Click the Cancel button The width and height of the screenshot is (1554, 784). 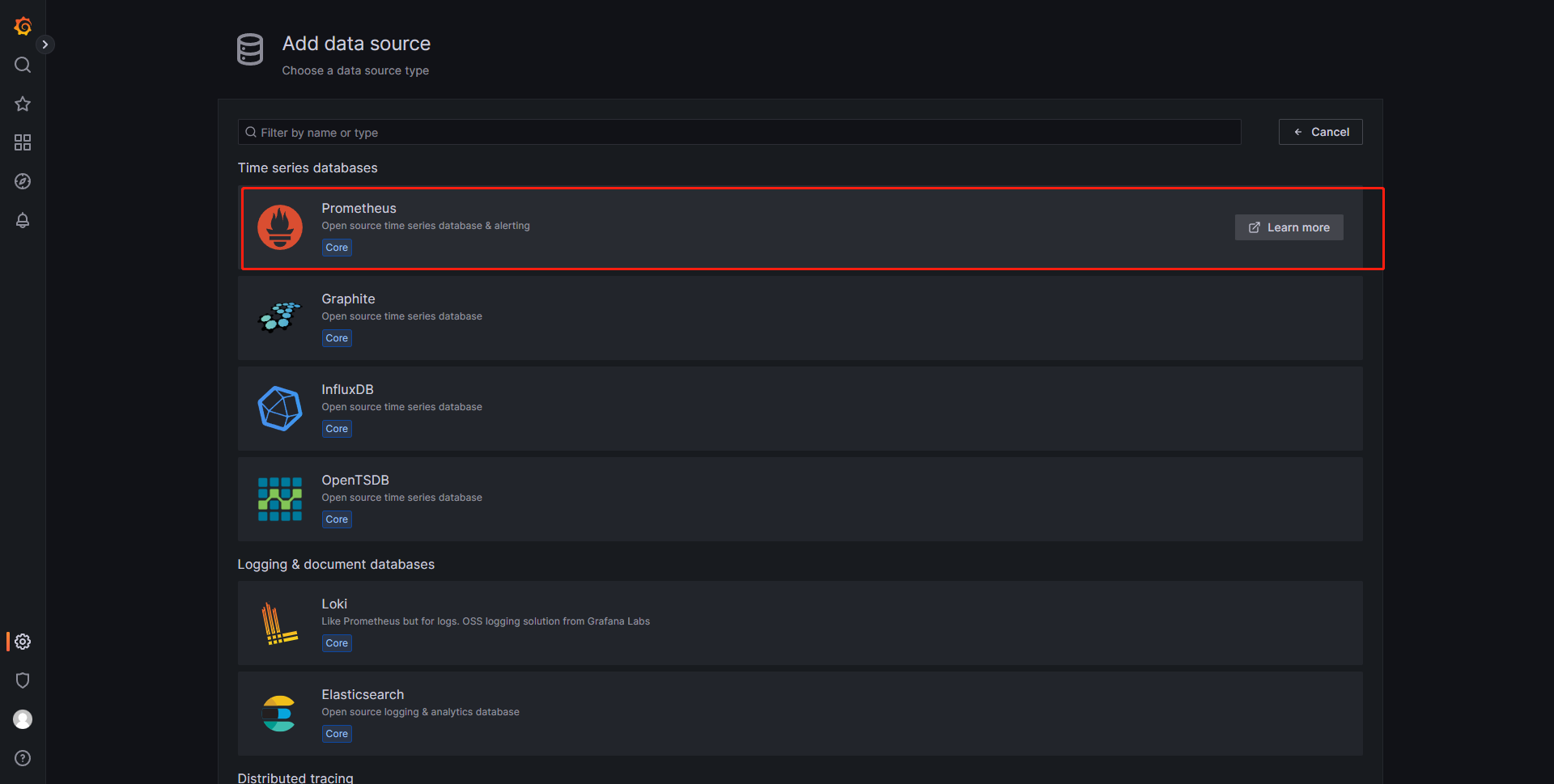(1320, 132)
